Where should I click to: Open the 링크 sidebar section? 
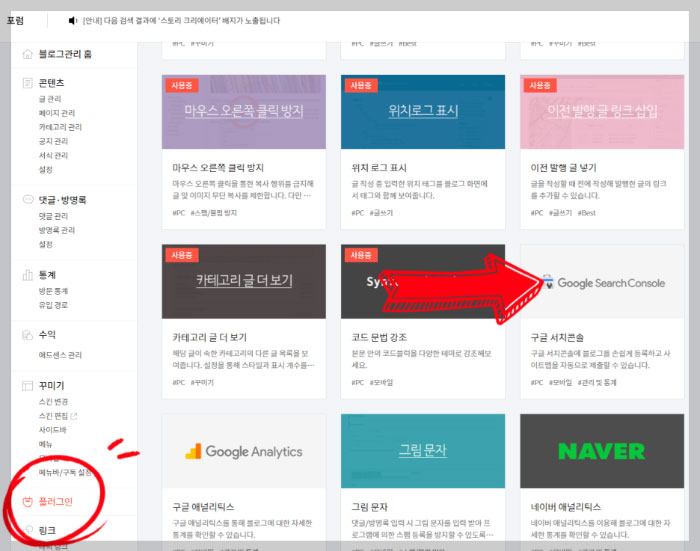[47, 530]
